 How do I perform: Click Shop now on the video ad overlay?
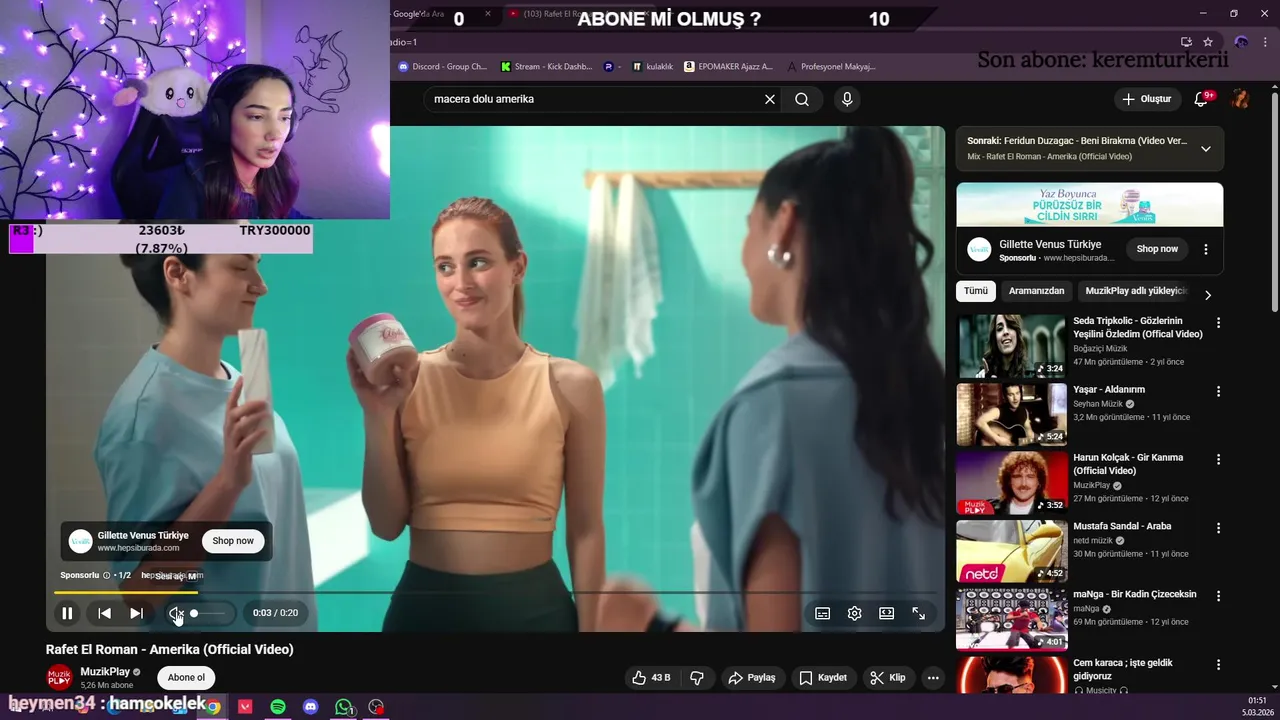pos(233,541)
